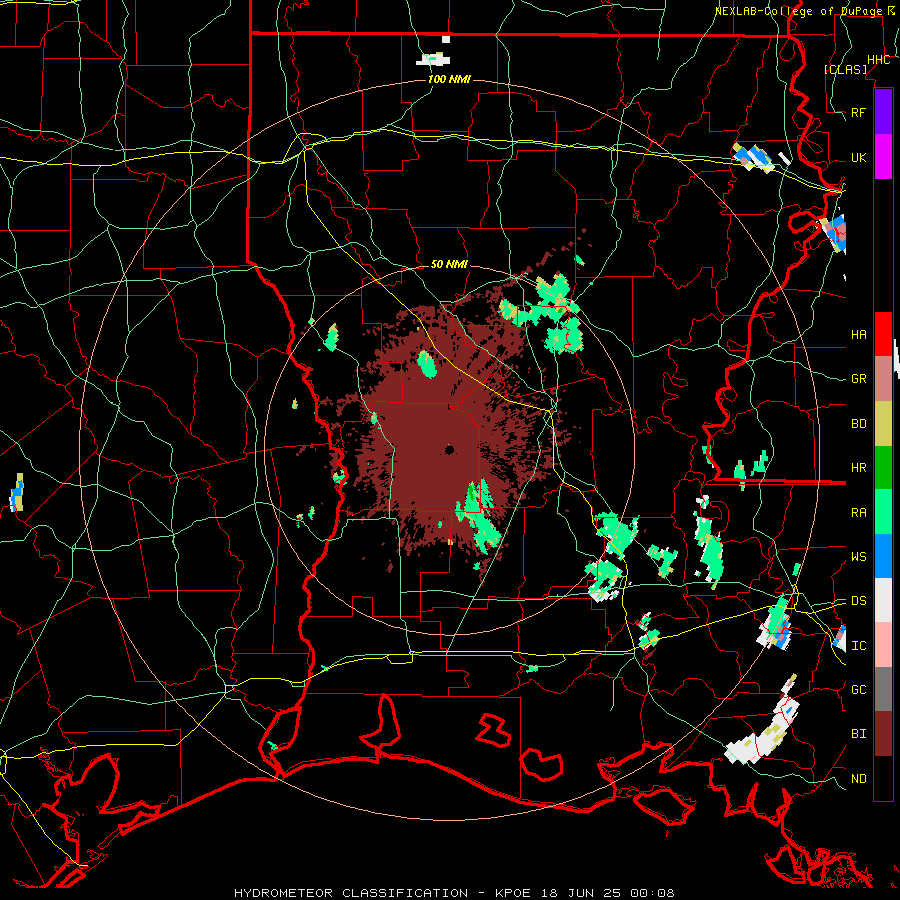Click the "HHC" product code text
Screen dimensions: 900x900
coord(878,60)
